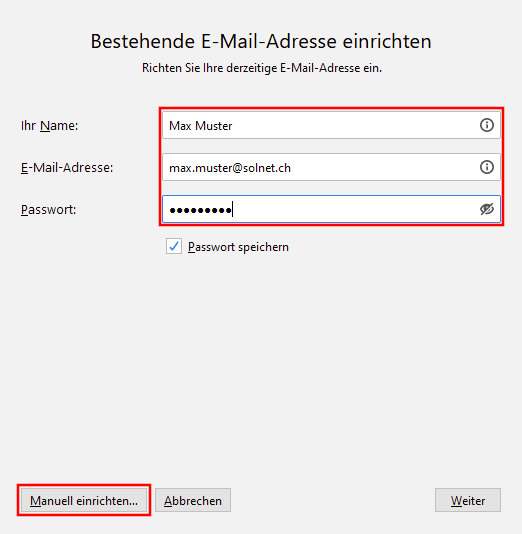The width and height of the screenshot is (522, 534).
Task: Focus the Passwort input field
Action: (x=331, y=209)
